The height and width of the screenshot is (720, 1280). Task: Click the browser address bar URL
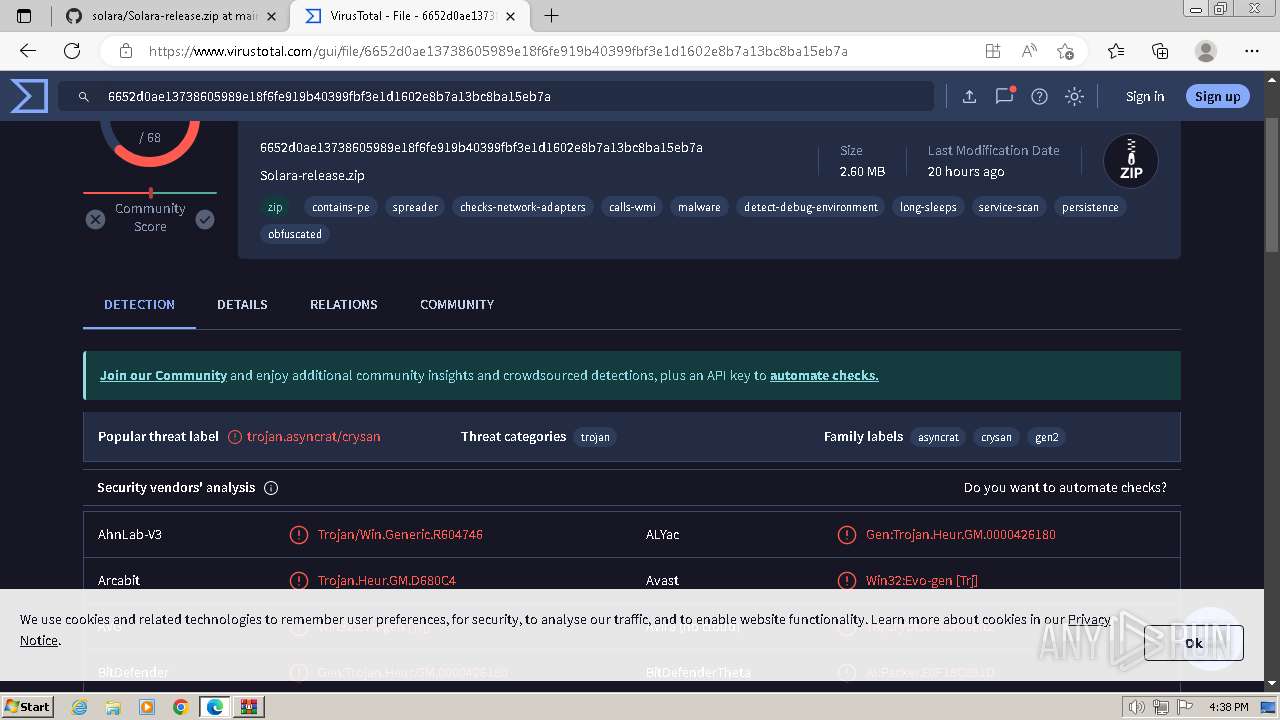pyautogui.click(x=498, y=51)
